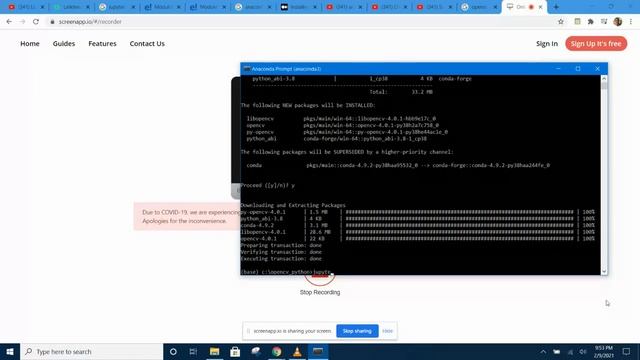Click Sign Up It's free button
The width and height of the screenshot is (640, 360).
click(x=596, y=44)
